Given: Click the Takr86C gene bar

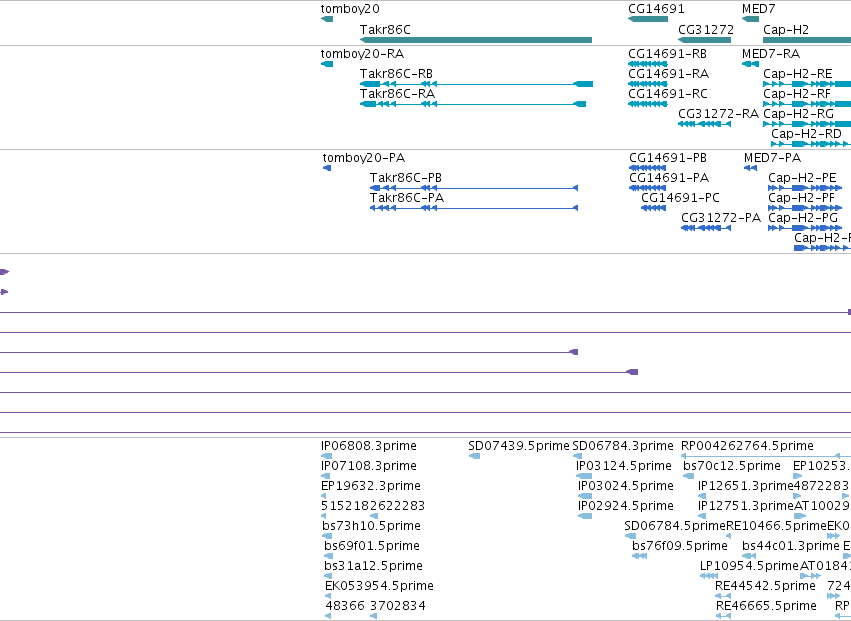Looking at the screenshot, I should pyautogui.click(x=475, y=40).
